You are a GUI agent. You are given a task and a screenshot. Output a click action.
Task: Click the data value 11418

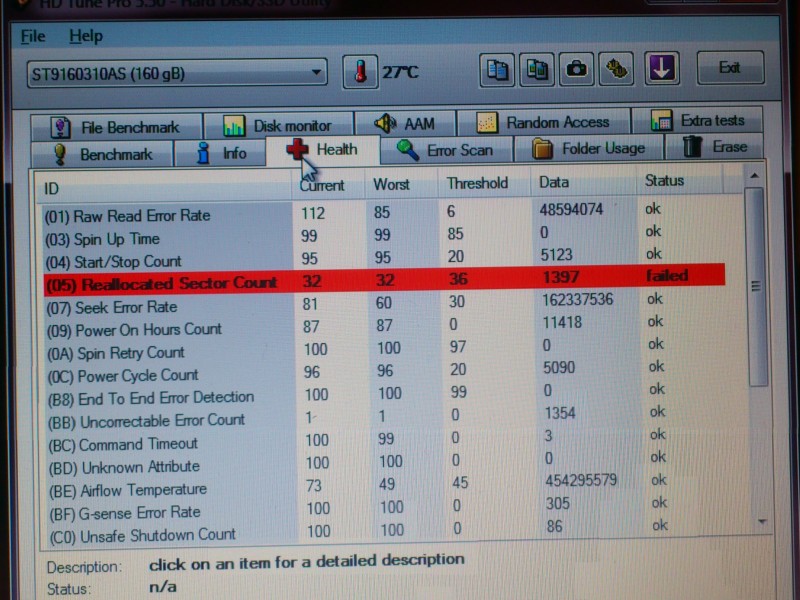562,322
